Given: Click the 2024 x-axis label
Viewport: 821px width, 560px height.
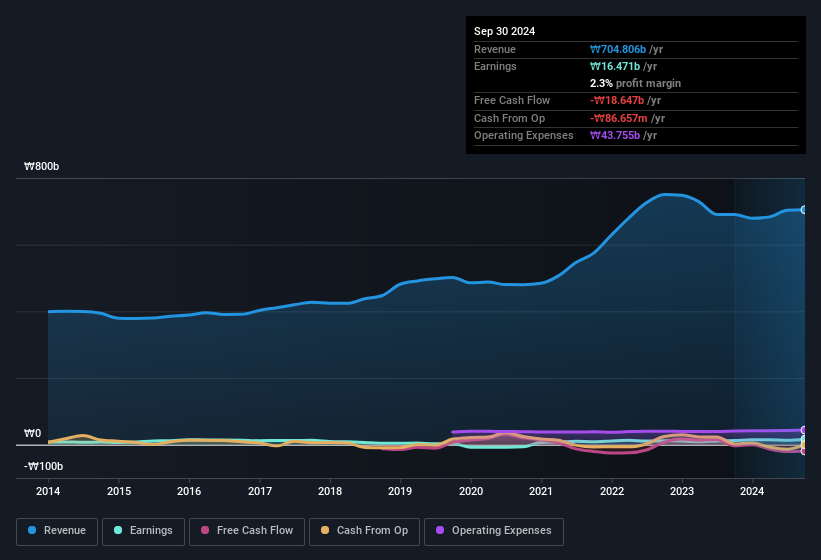Looking at the screenshot, I should pyautogui.click(x=752, y=491).
